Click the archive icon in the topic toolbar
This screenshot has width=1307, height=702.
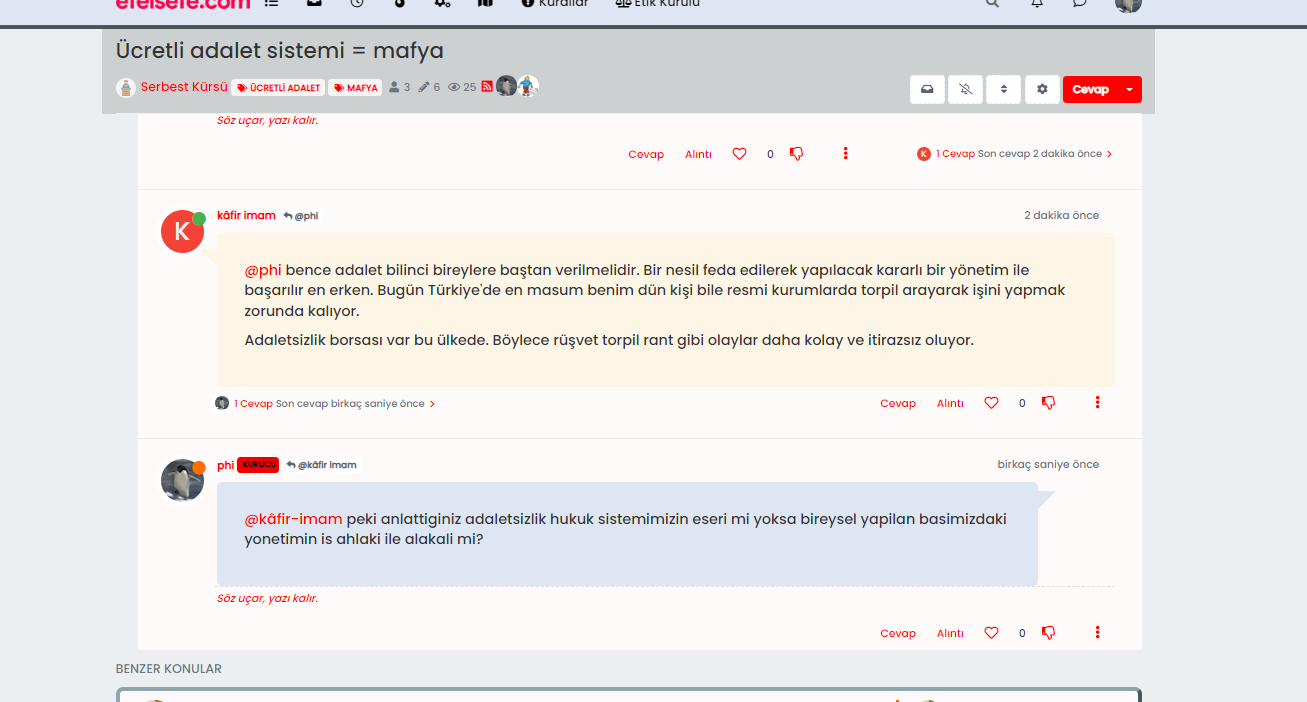pyautogui.click(x=927, y=89)
